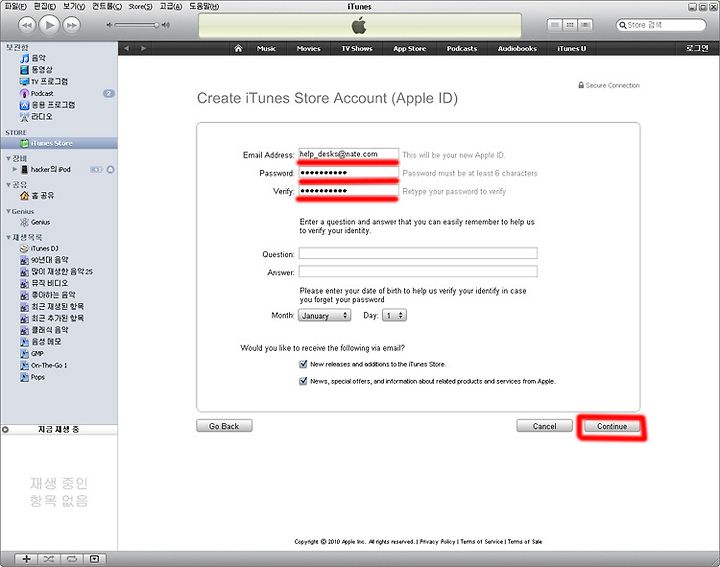Play the current track with the play button
Image resolution: width=720 pixels, height=567 pixels.
coord(50,25)
